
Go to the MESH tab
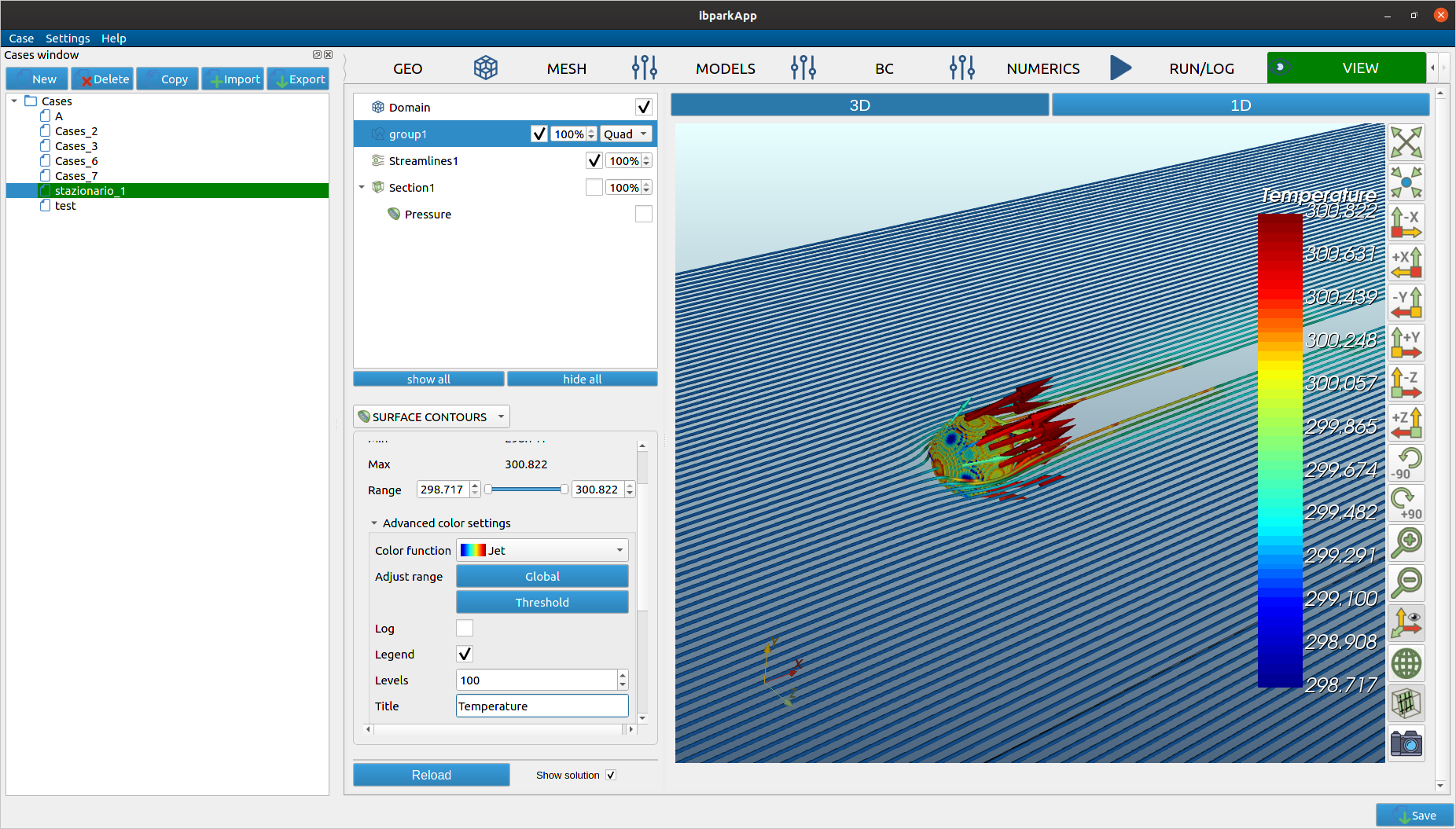tap(567, 68)
